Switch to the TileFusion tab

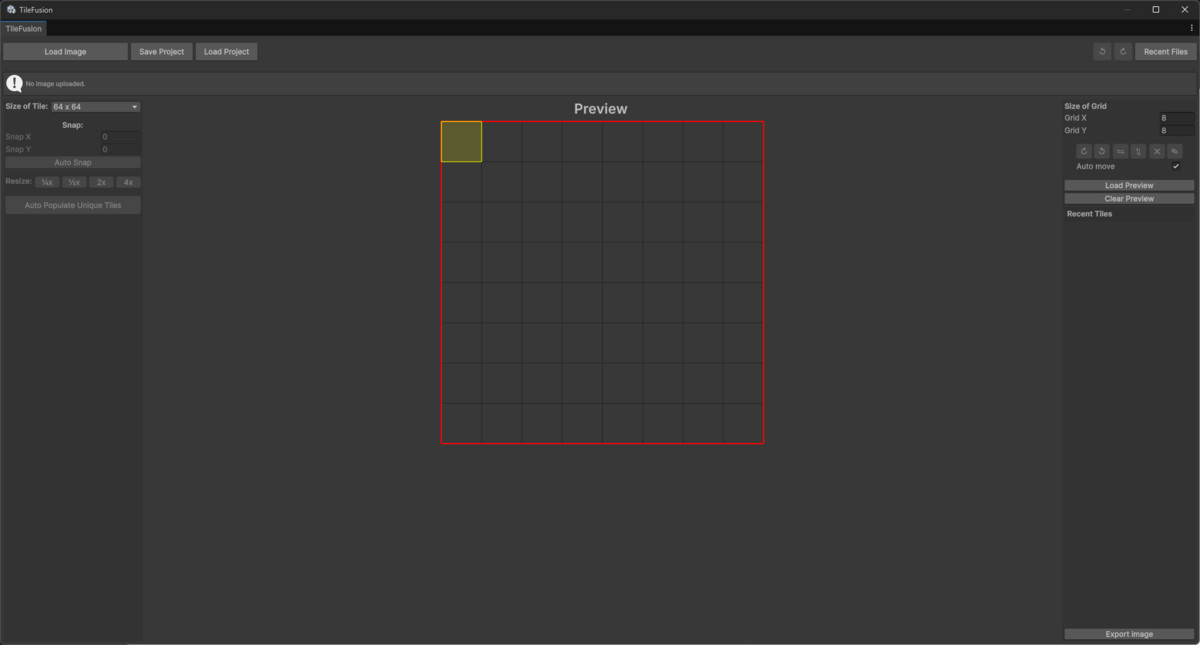22,28
